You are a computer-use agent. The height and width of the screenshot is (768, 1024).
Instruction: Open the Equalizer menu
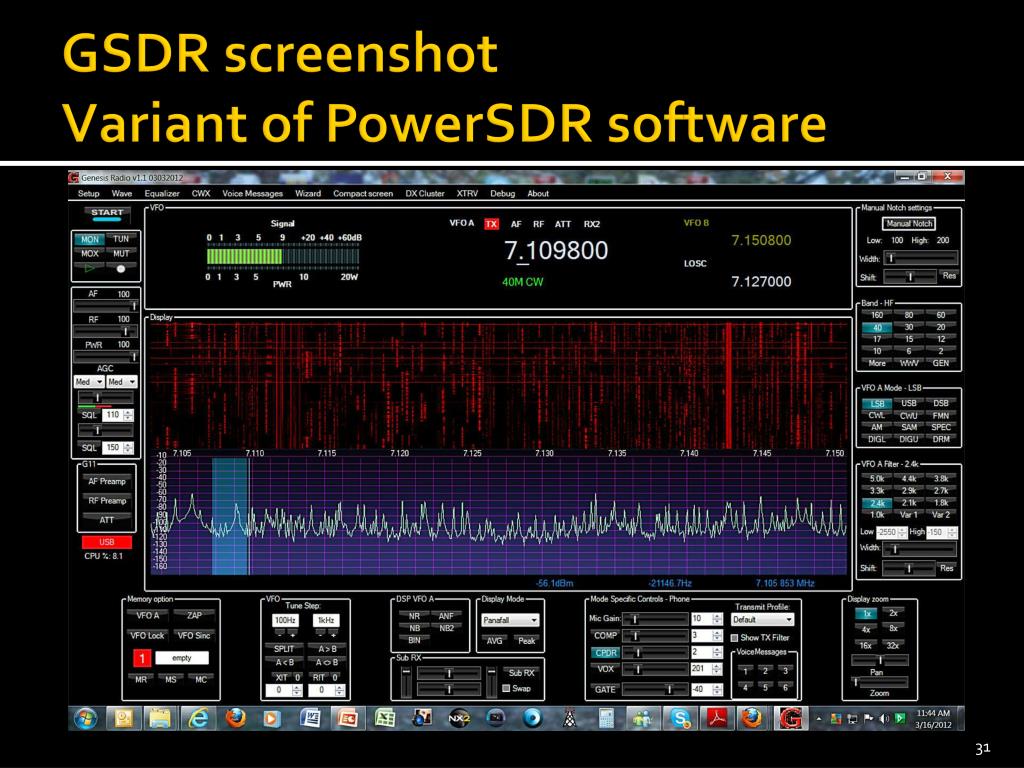162,193
